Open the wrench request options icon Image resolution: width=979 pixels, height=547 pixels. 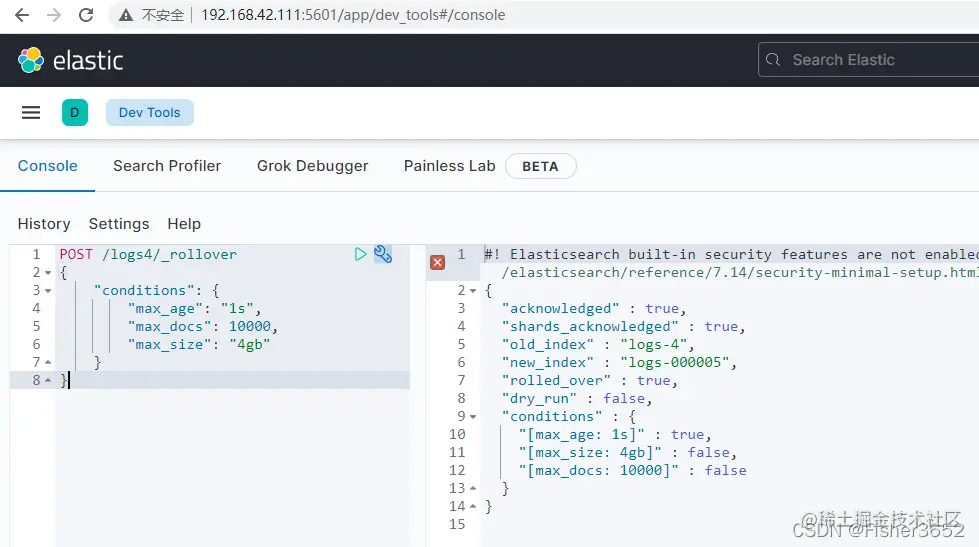(x=383, y=254)
